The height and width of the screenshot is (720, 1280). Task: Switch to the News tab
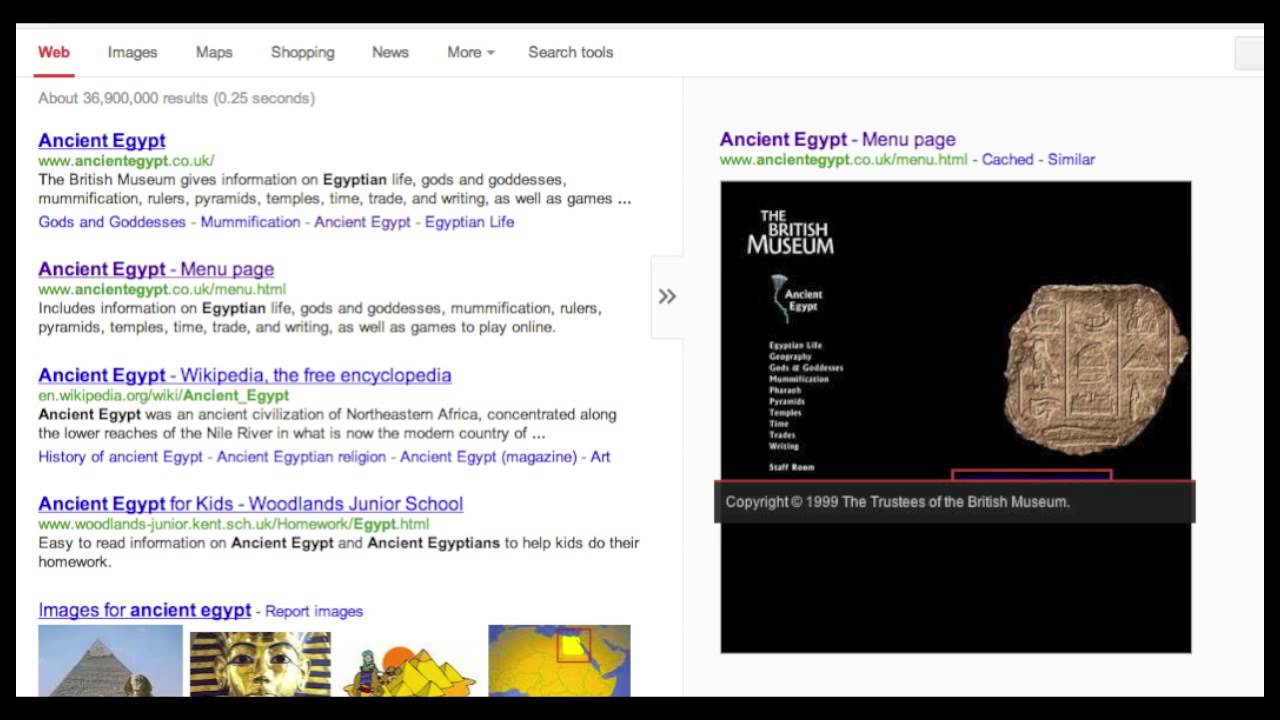tap(390, 52)
